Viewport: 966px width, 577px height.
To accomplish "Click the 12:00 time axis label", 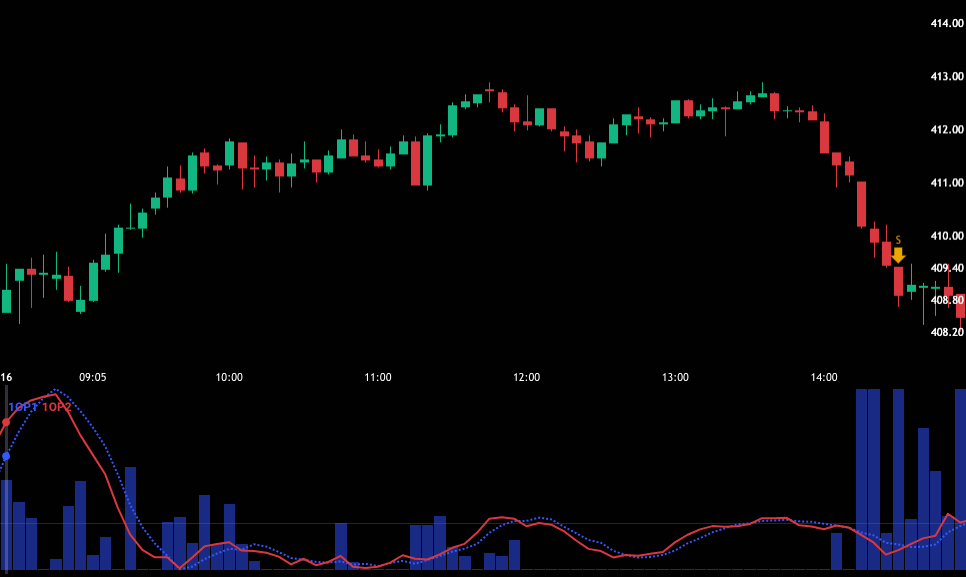I will pos(526,377).
